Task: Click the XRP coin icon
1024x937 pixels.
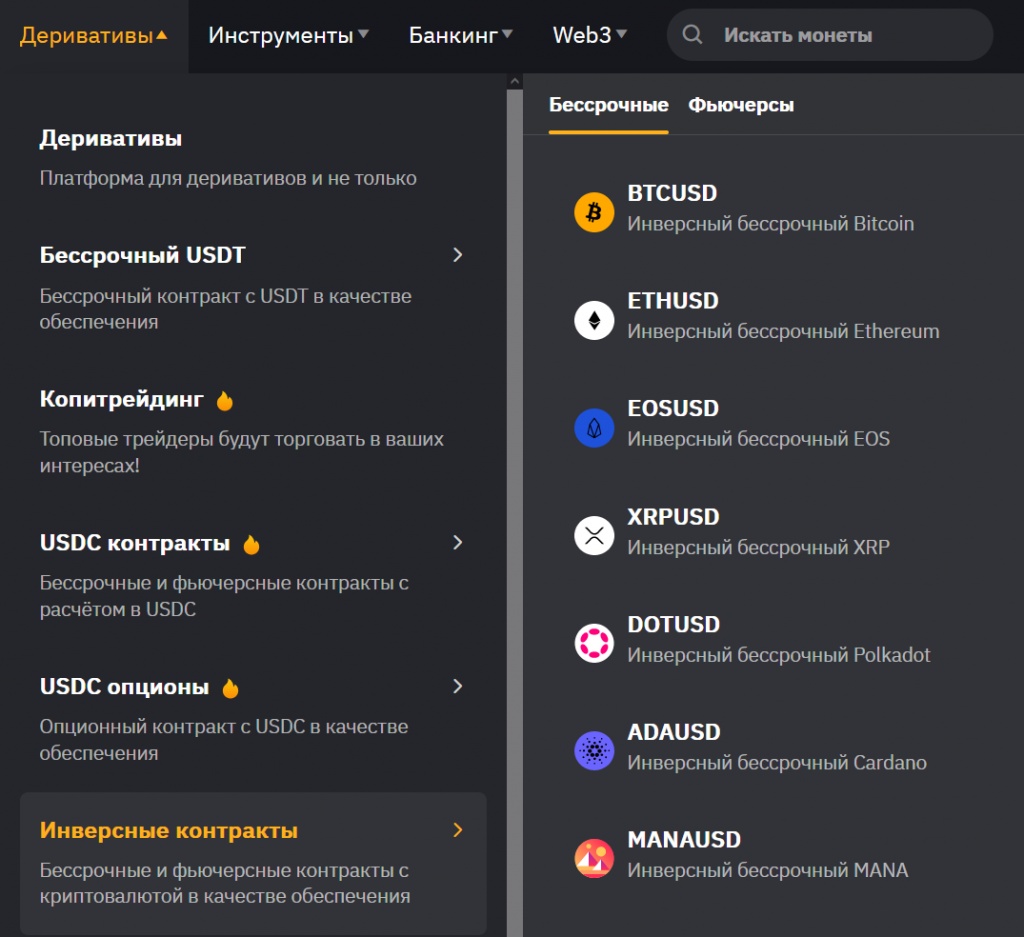Action: point(594,536)
